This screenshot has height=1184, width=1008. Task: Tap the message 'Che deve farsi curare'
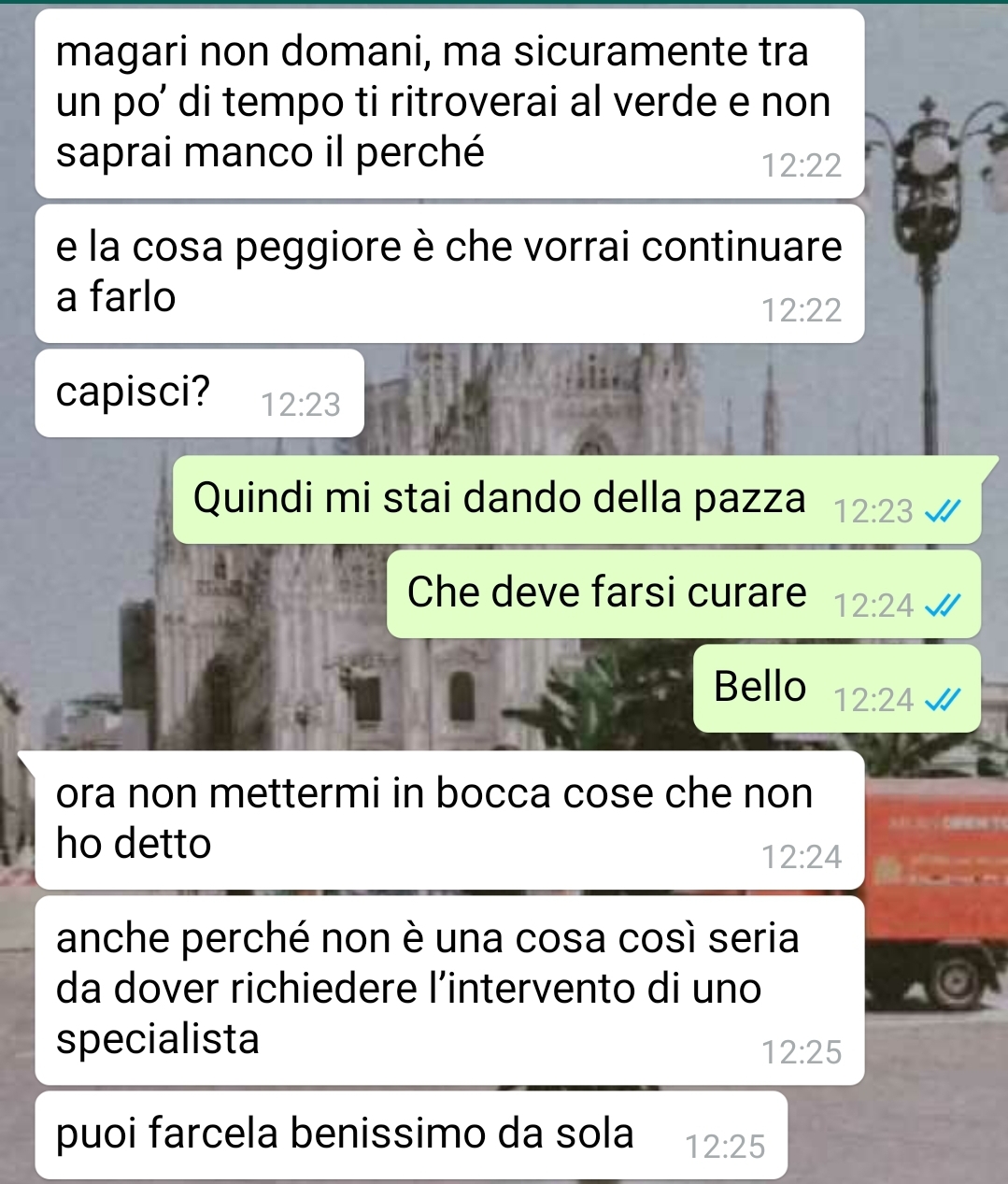click(684, 593)
